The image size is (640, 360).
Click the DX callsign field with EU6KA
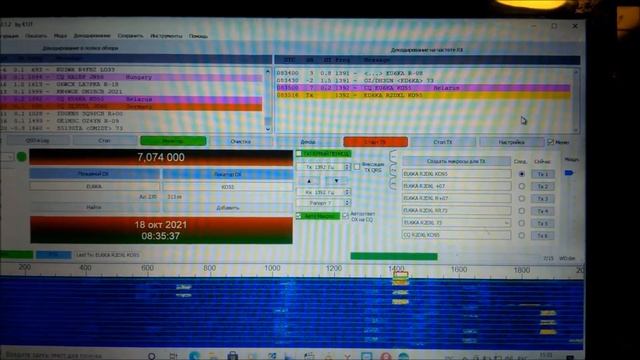94,187
